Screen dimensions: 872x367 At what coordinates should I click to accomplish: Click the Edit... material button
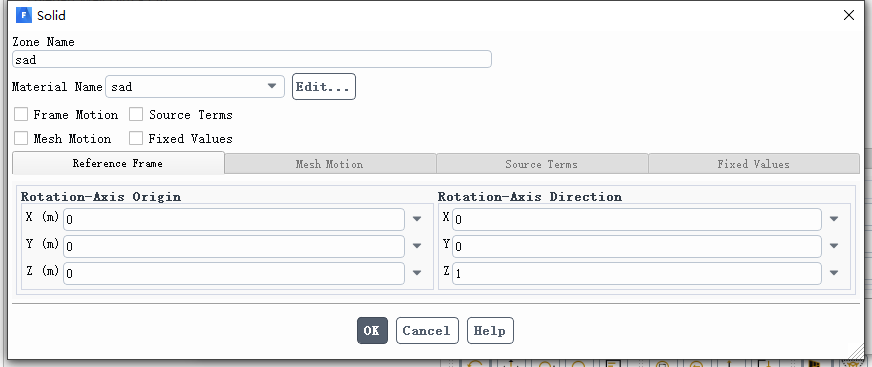click(324, 87)
